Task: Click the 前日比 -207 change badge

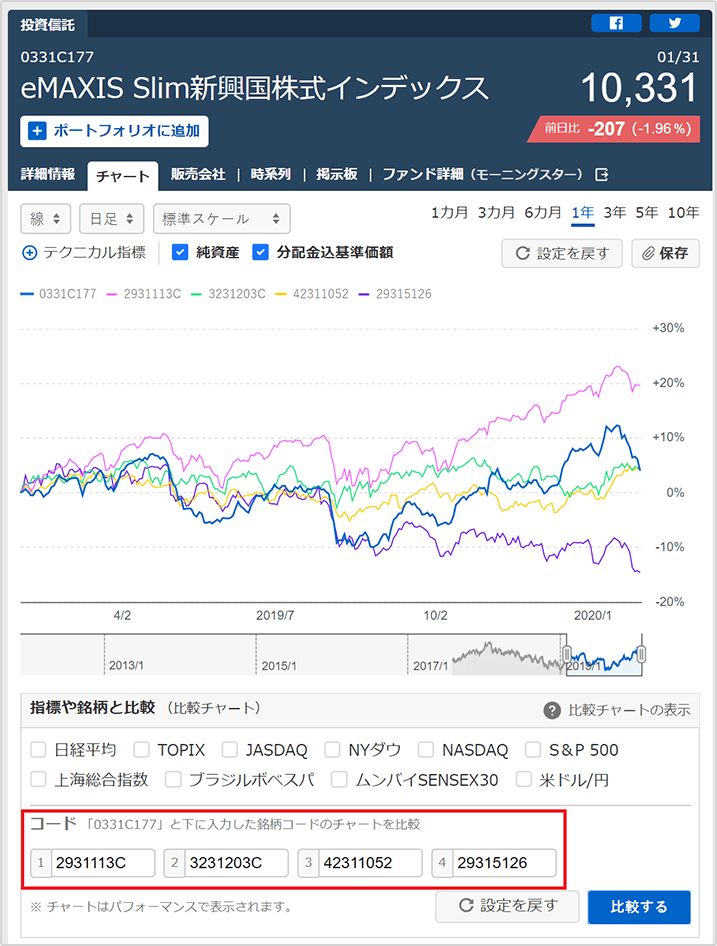Action: [x=614, y=129]
